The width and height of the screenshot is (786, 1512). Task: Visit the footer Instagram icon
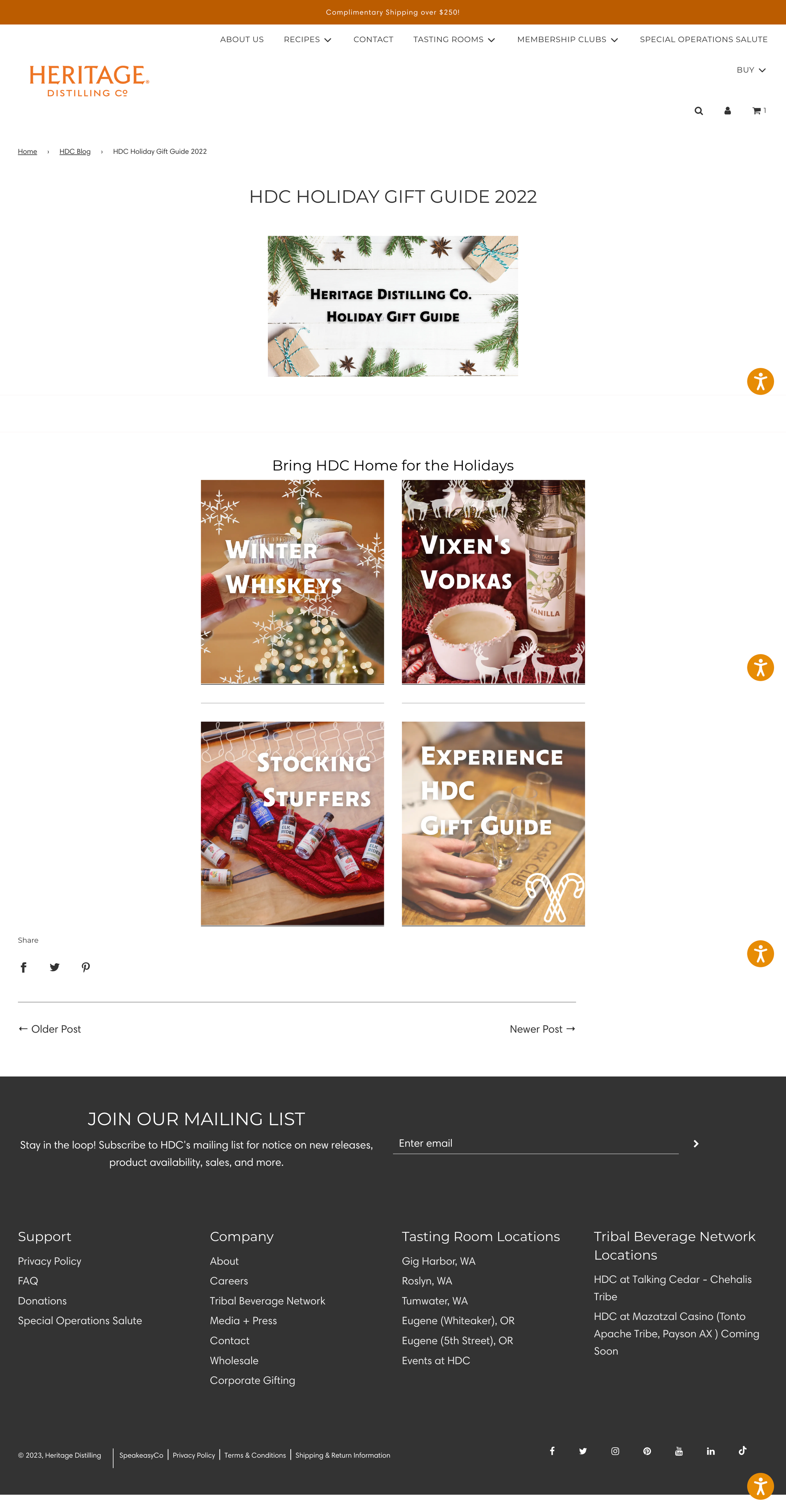[615, 1451]
